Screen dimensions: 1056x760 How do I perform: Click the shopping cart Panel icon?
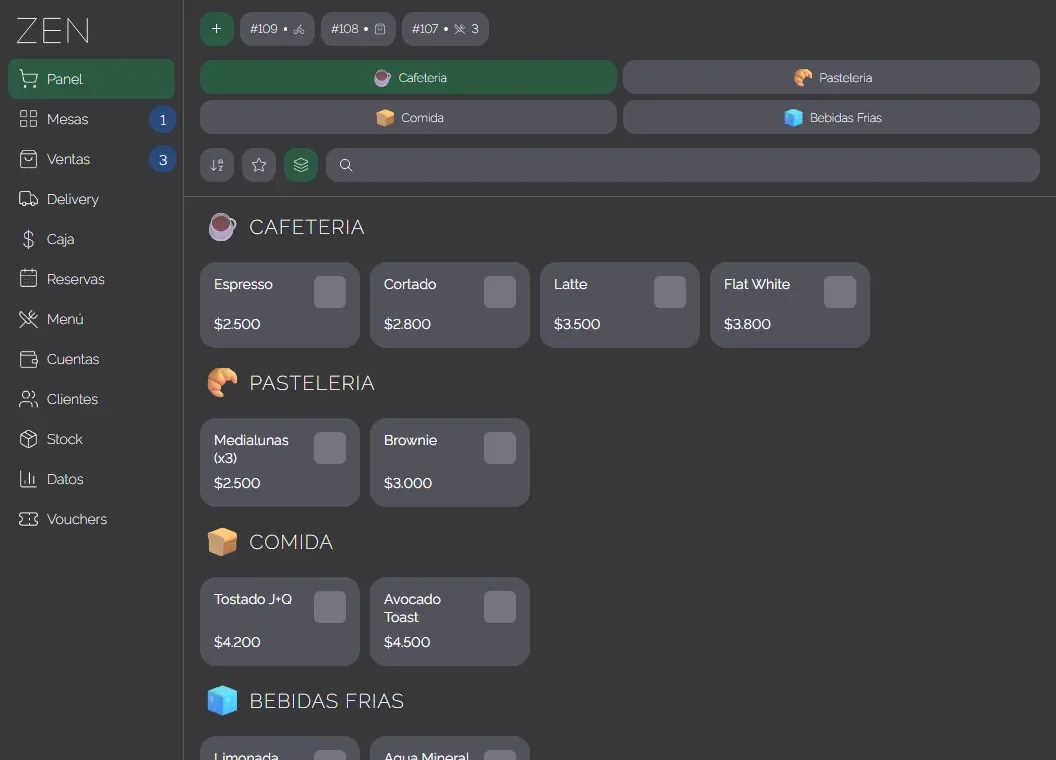point(28,79)
